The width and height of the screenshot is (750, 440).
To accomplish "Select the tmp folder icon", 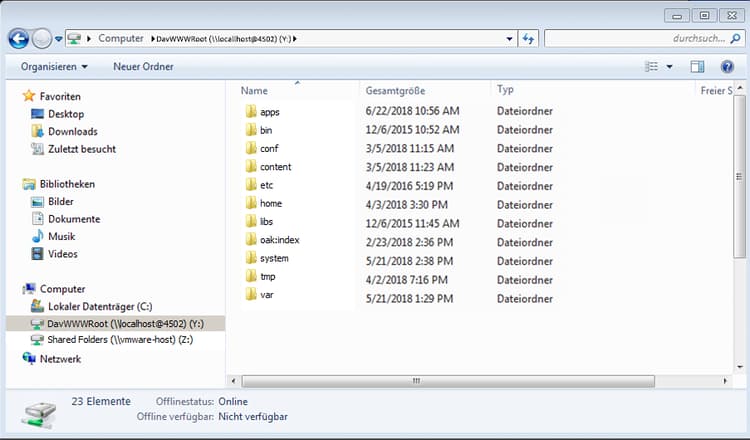I will point(251,276).
